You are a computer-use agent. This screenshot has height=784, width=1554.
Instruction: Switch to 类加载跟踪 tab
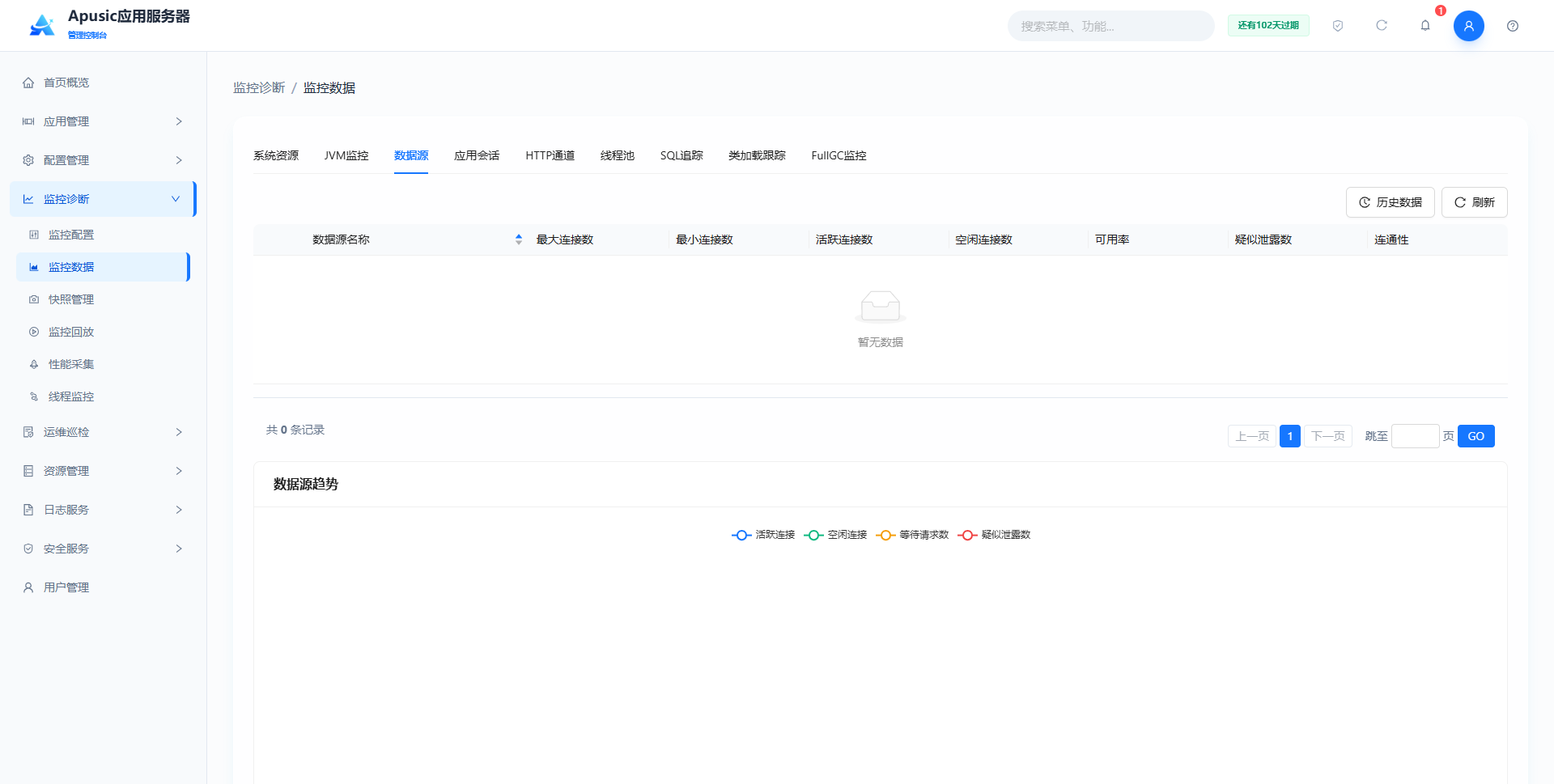757,155
